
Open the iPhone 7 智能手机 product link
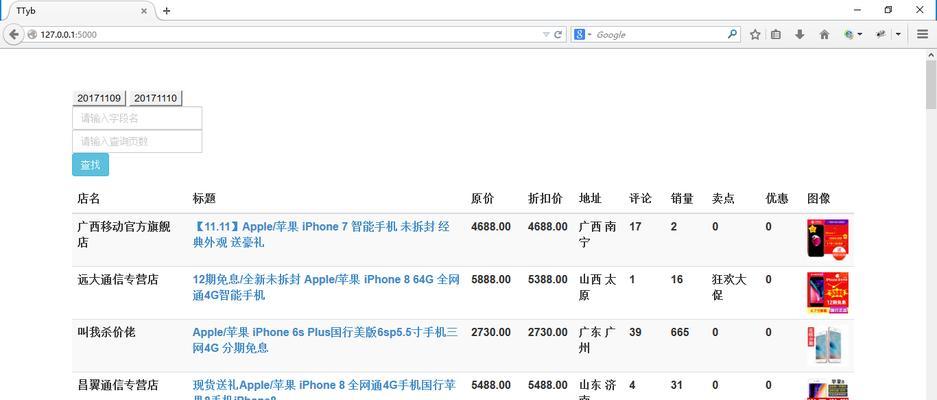tap(321, 234)
